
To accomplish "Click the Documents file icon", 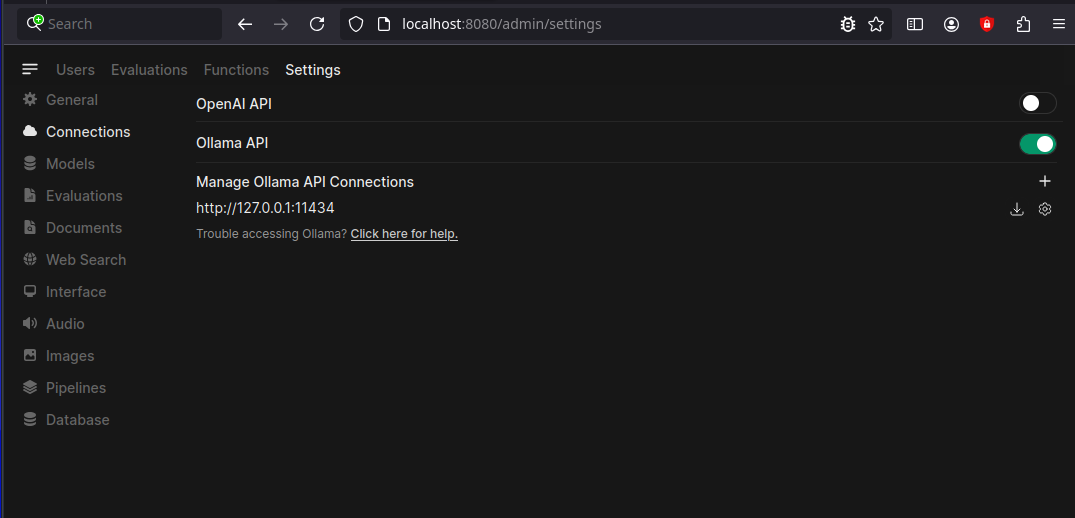I will 29,227.
